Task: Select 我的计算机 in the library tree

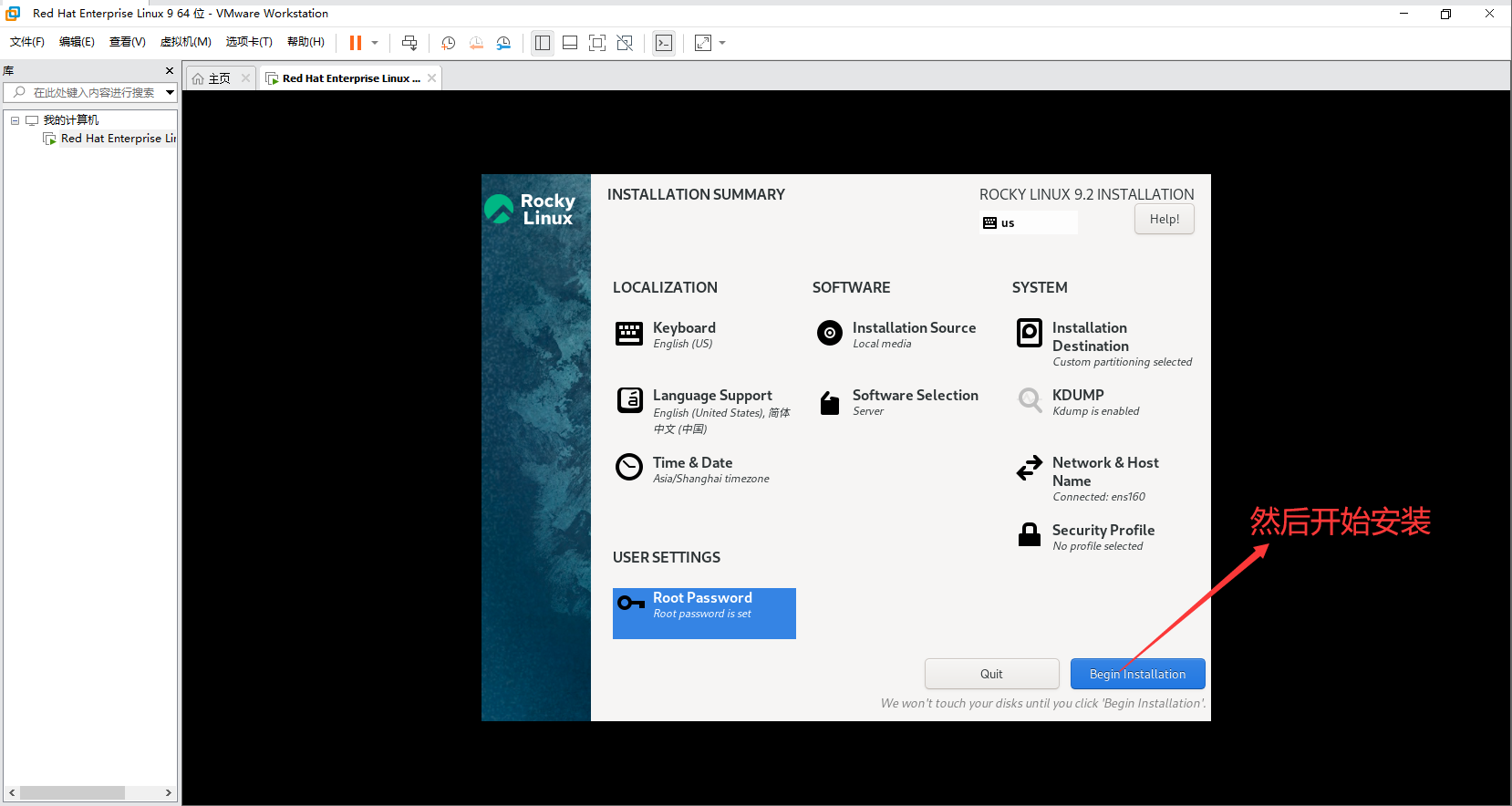Action: pyautogui.click(x=70, y=120)
